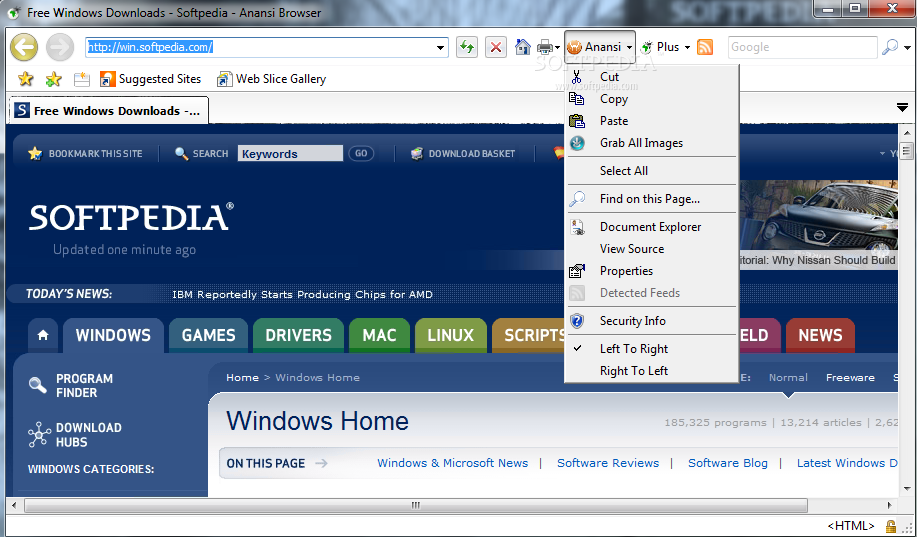This screenshot has width=917, height=537.
Task: Click the horizontal scrollbar thumb
Action: (x=416, y=505)
